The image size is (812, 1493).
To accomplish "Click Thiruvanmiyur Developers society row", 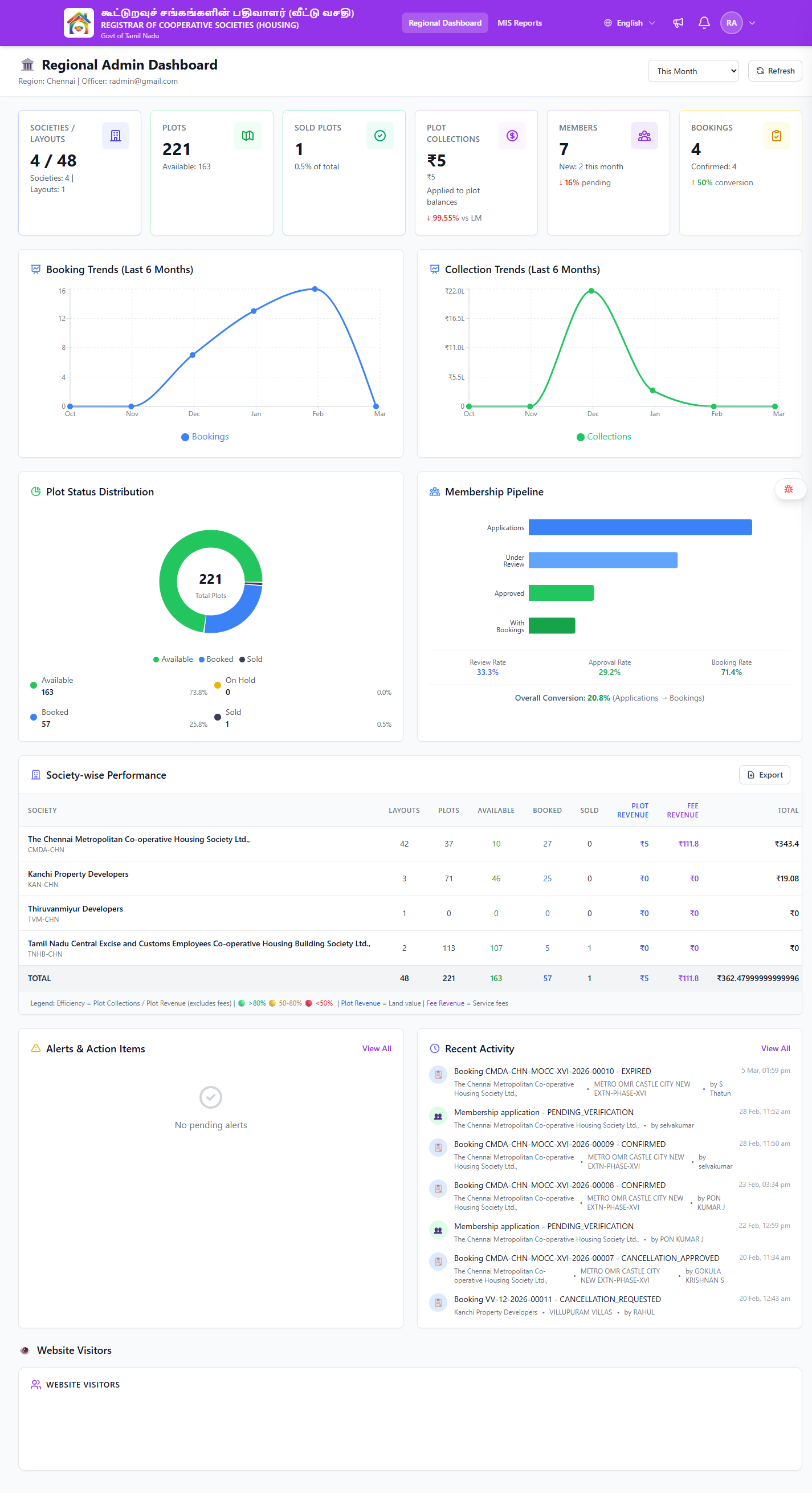I will tap(410, 913).
